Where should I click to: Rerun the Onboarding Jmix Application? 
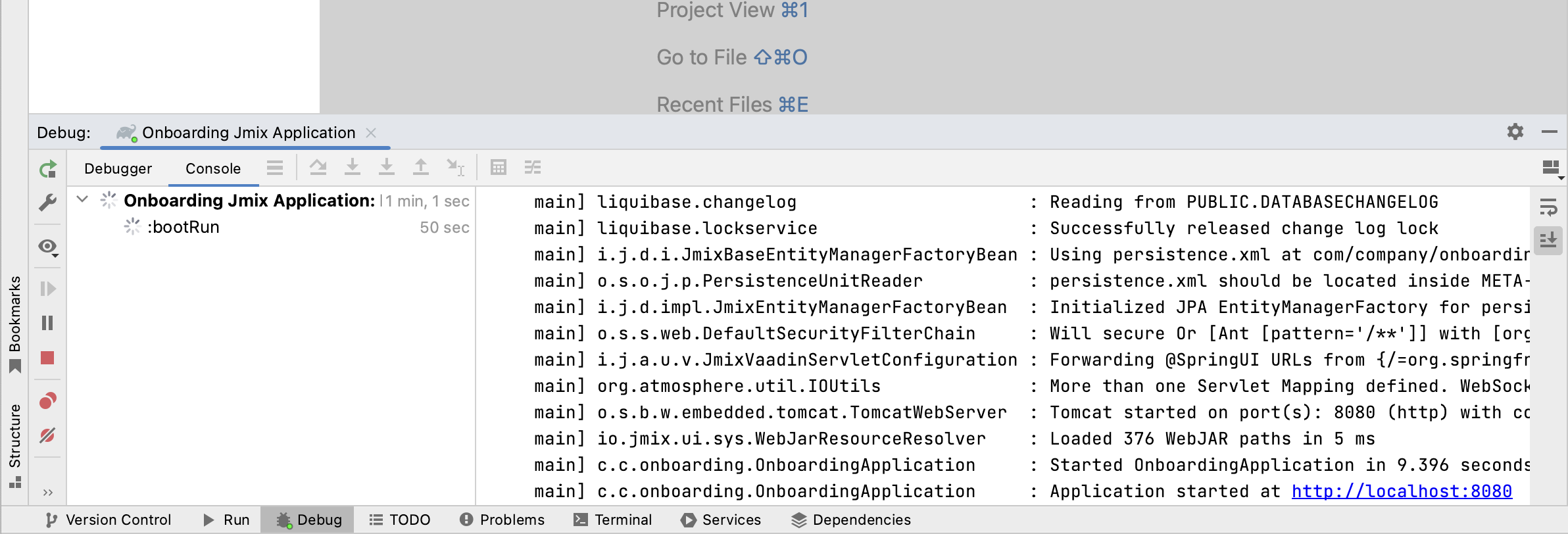click(x=47, y=170)
